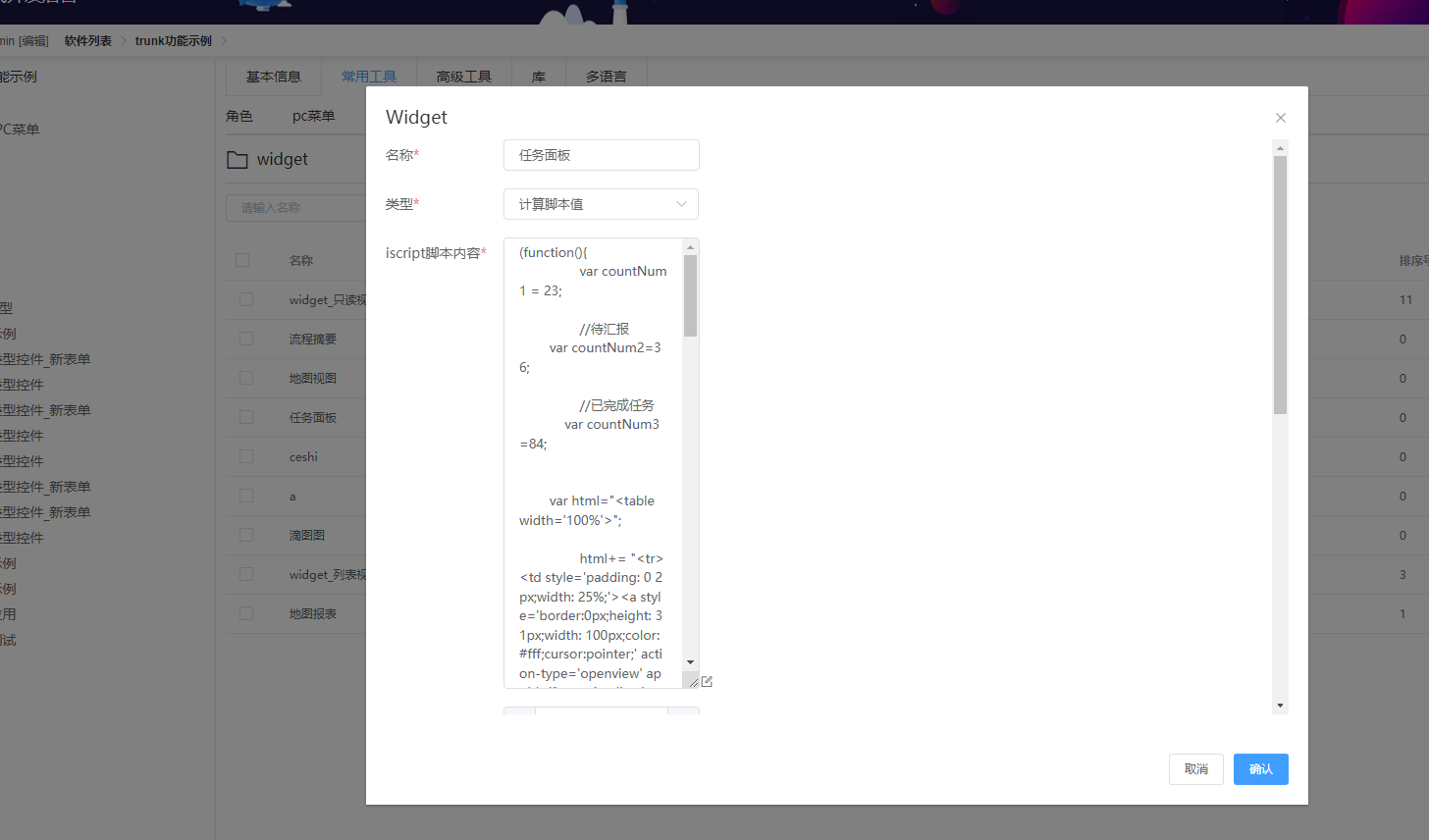This screenshot has width=1429, height=840.
Task: Click 软件列表 breadcrumb link
Action: tap(88, 40)
